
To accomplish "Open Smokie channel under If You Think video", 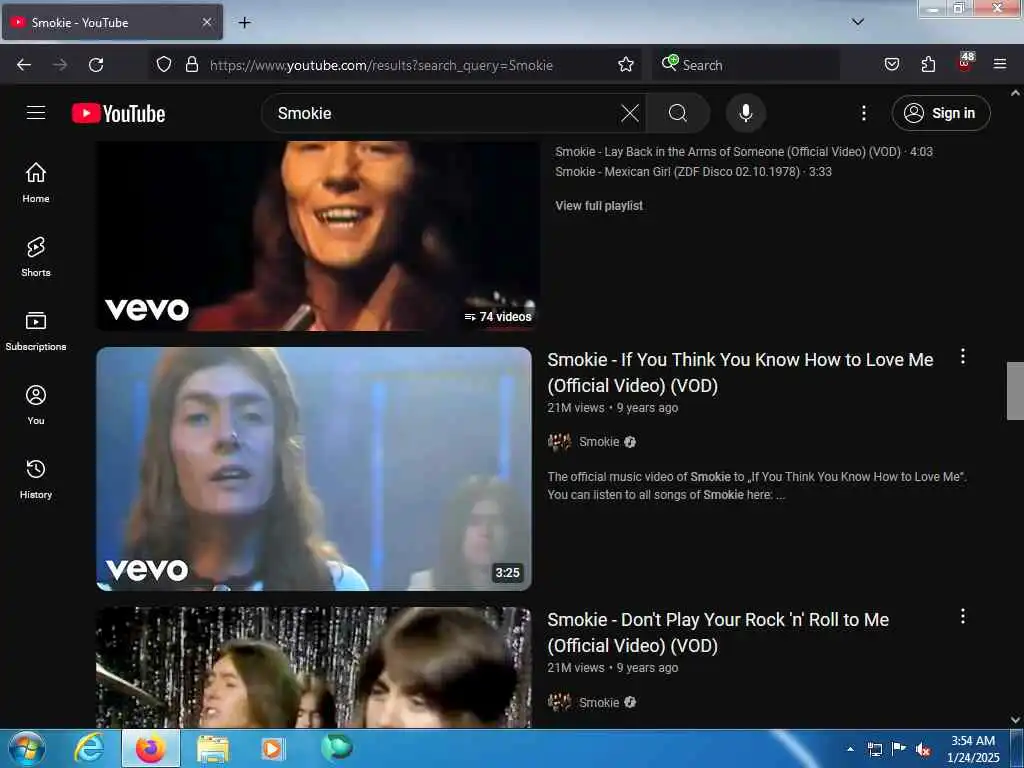I will pyautogui.click(x=599, y=442).
